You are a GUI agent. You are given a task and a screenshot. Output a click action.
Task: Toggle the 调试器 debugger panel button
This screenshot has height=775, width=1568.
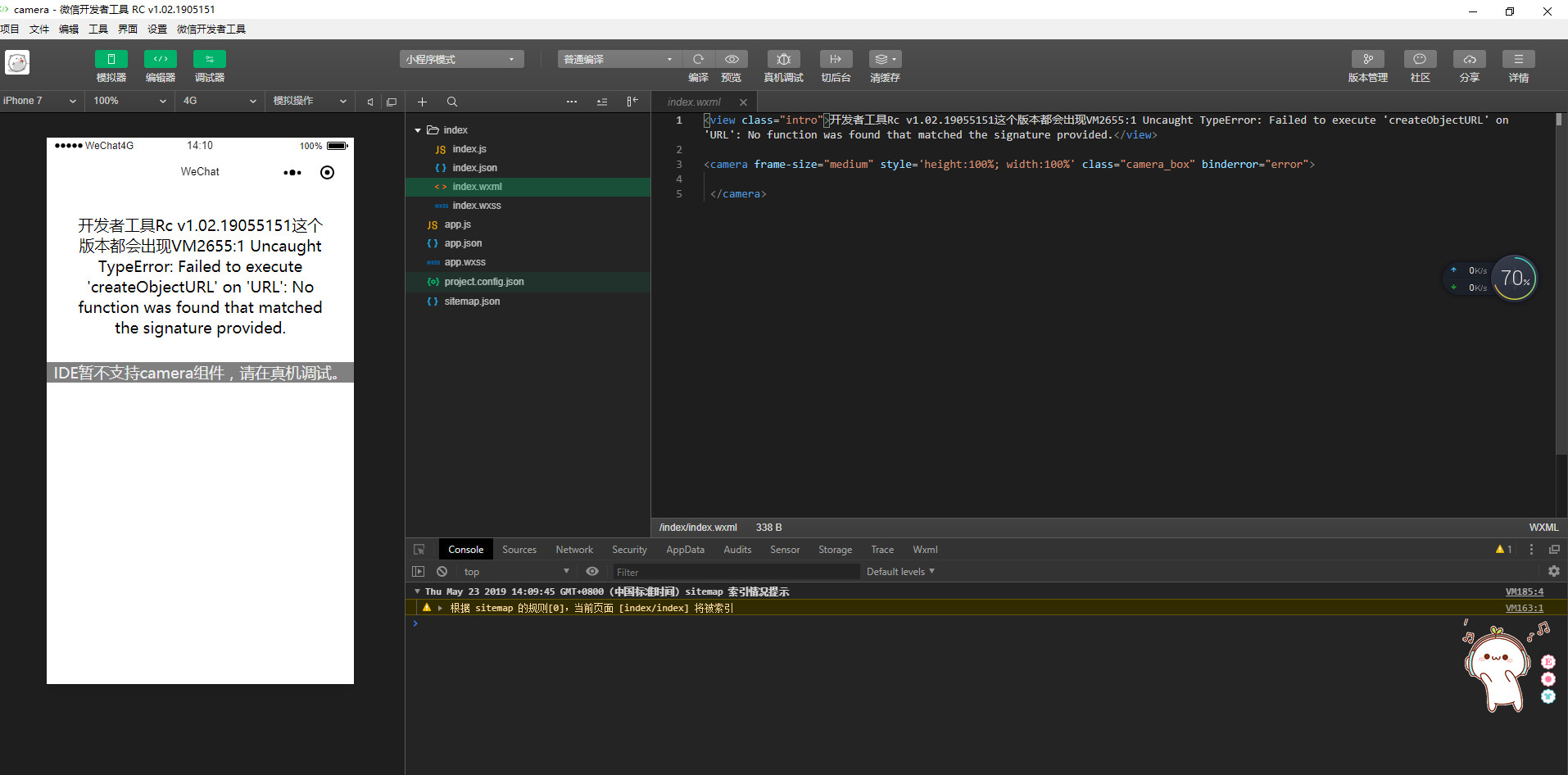(x=210, y=59)
